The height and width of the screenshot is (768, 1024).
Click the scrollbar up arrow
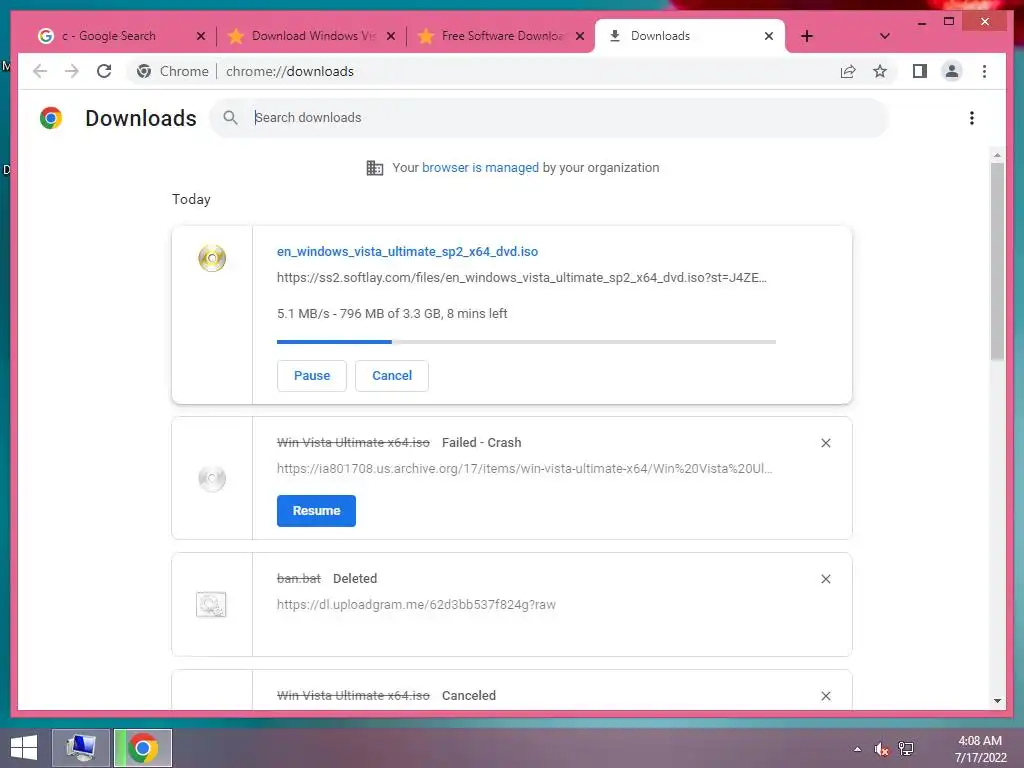tap(997, 155)
